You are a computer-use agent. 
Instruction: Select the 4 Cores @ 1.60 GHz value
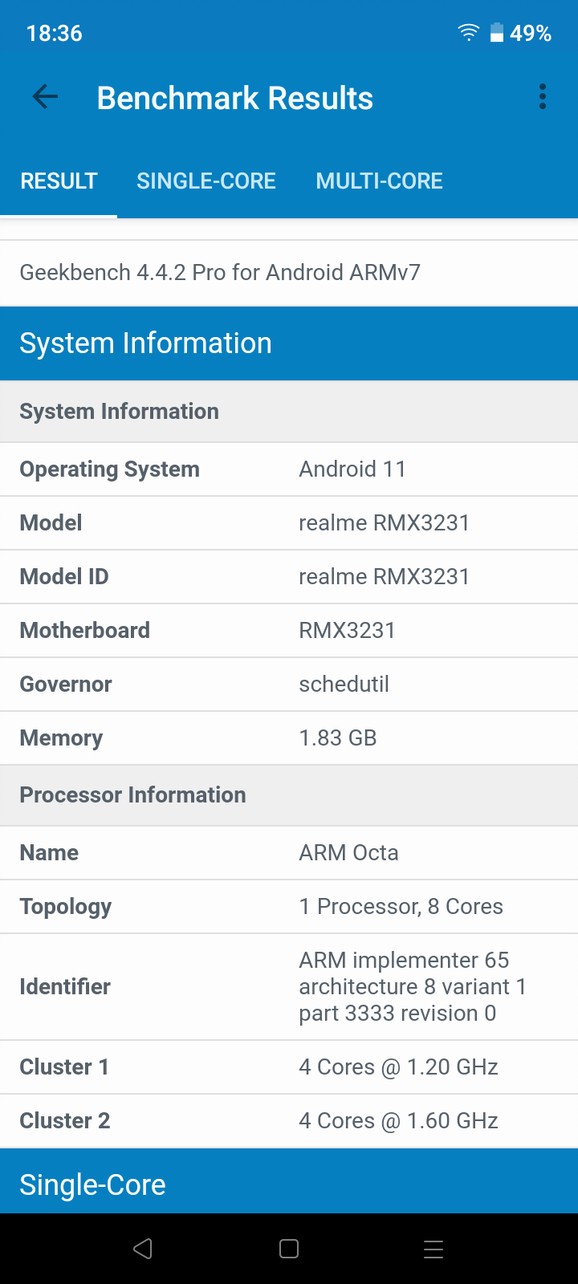399,1121
